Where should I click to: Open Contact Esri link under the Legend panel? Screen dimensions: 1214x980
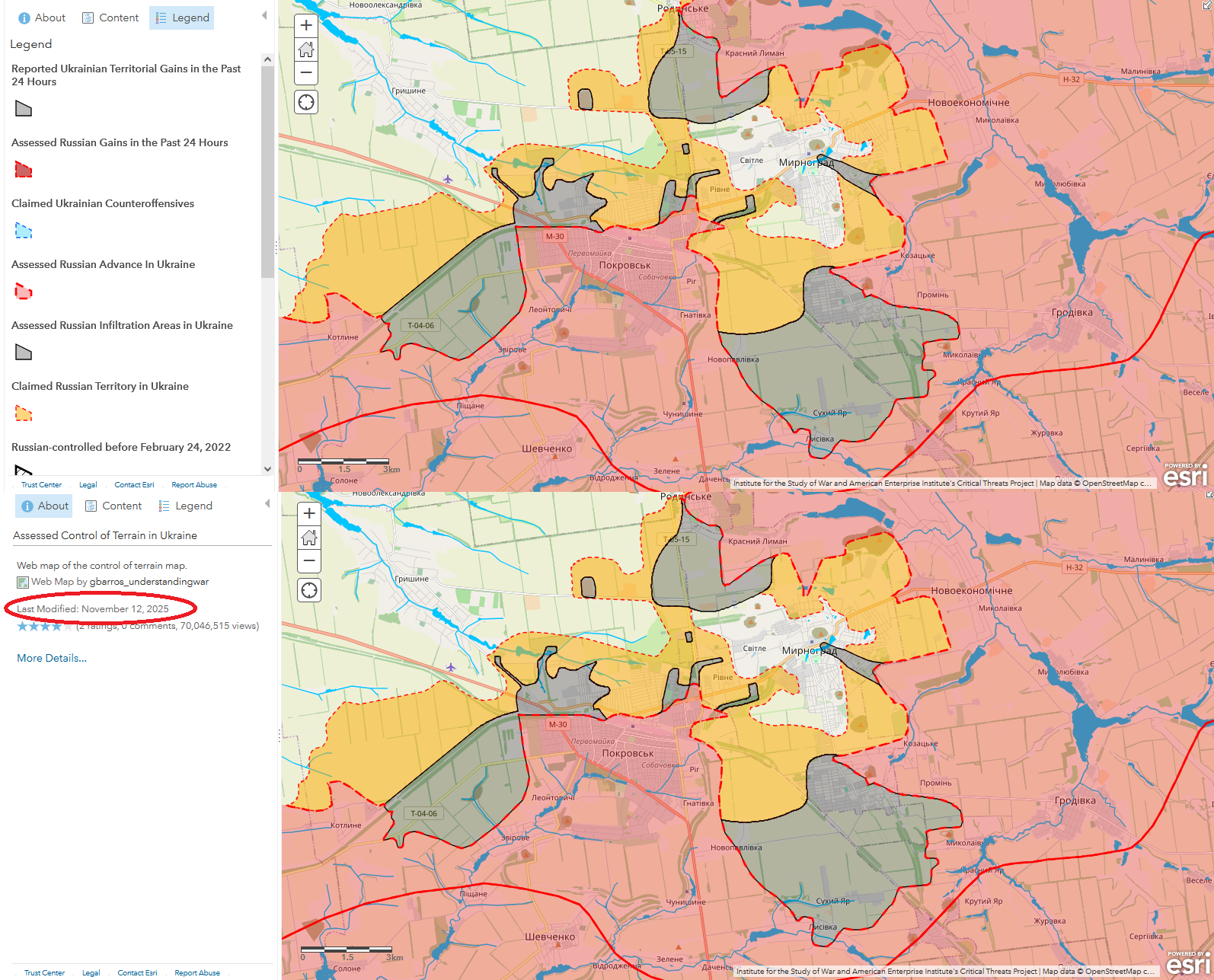click(134, 485)
